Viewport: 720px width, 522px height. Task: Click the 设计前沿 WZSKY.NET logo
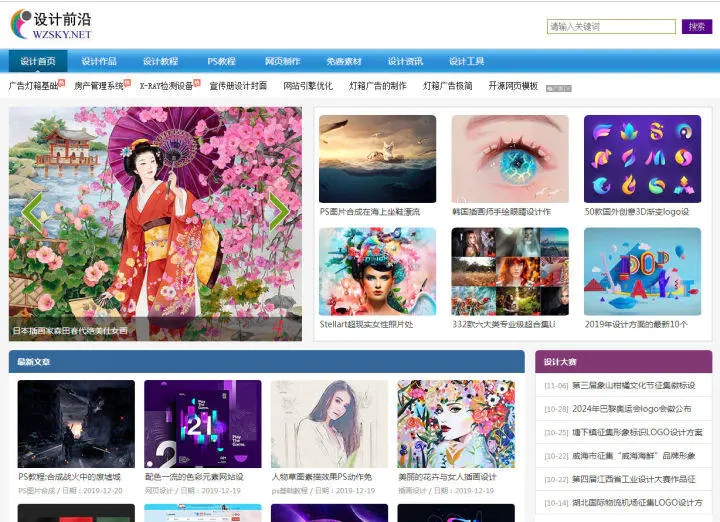coord(51,24)
